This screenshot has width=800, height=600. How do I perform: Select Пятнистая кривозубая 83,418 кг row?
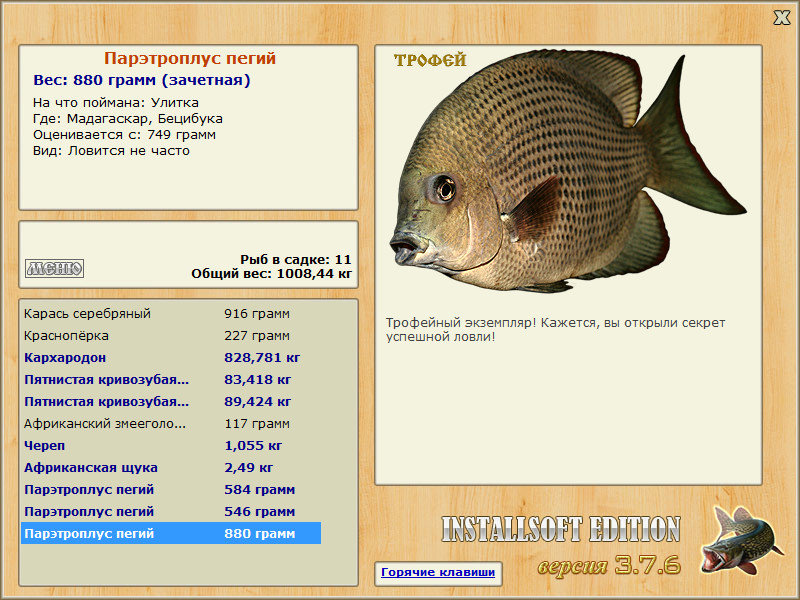pos(171,380)
